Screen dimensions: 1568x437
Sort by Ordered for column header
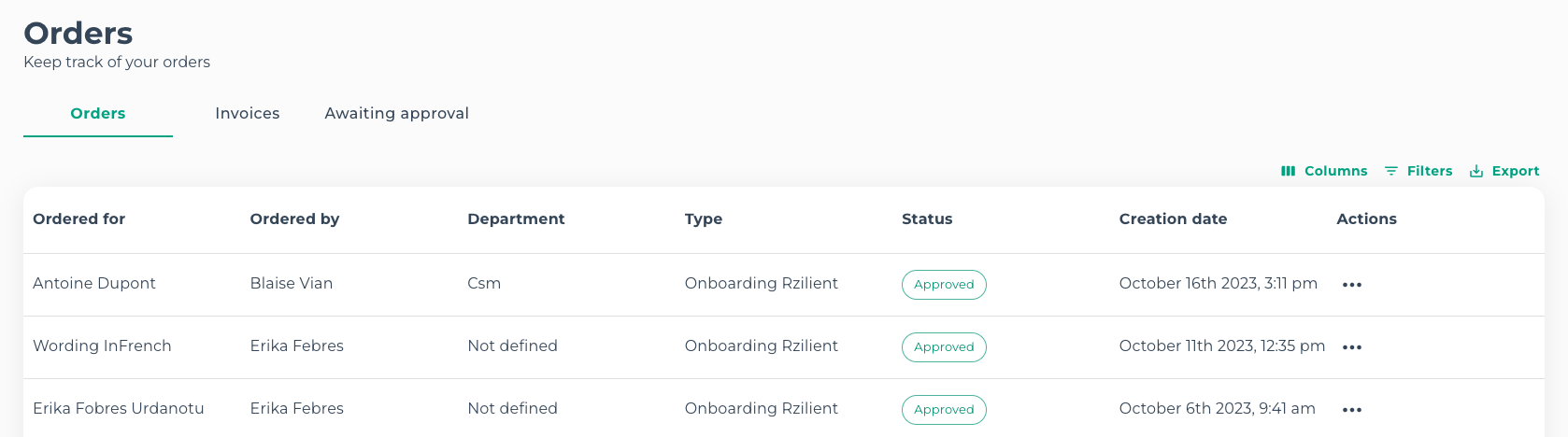[x=78, y=218]
